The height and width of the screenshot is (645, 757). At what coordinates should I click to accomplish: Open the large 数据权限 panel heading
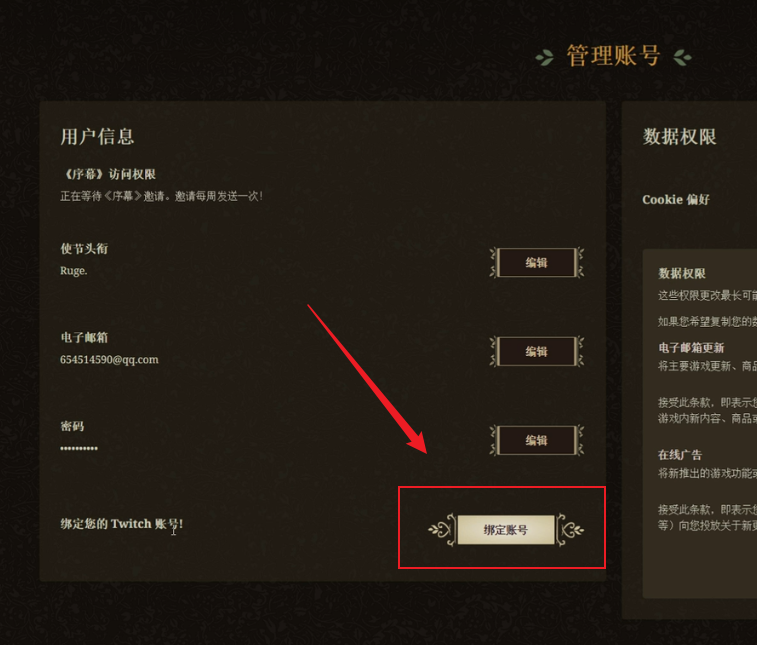[679, 137]
